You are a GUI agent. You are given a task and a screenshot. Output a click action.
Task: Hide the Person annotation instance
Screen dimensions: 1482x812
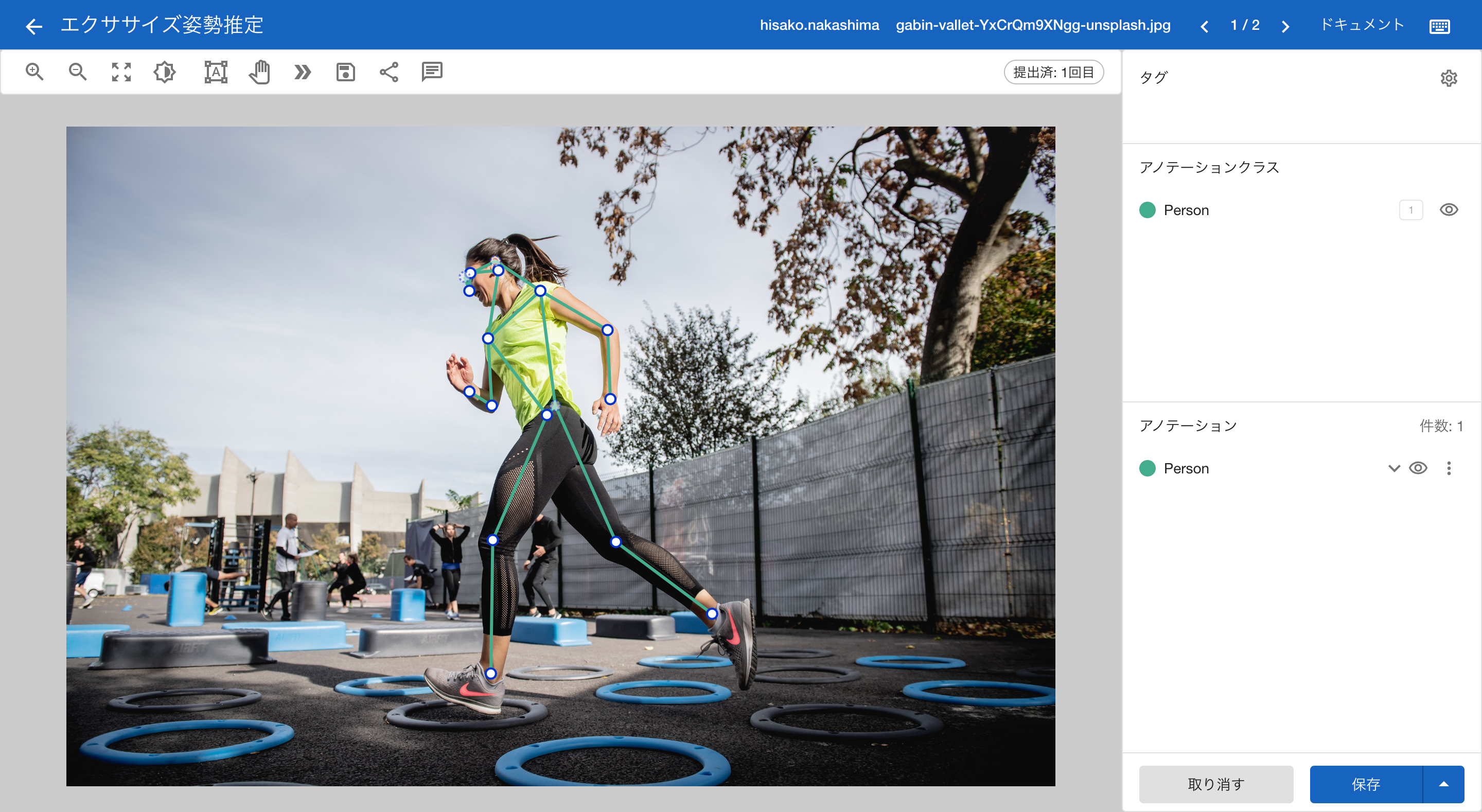click(x=1418, y=468)
